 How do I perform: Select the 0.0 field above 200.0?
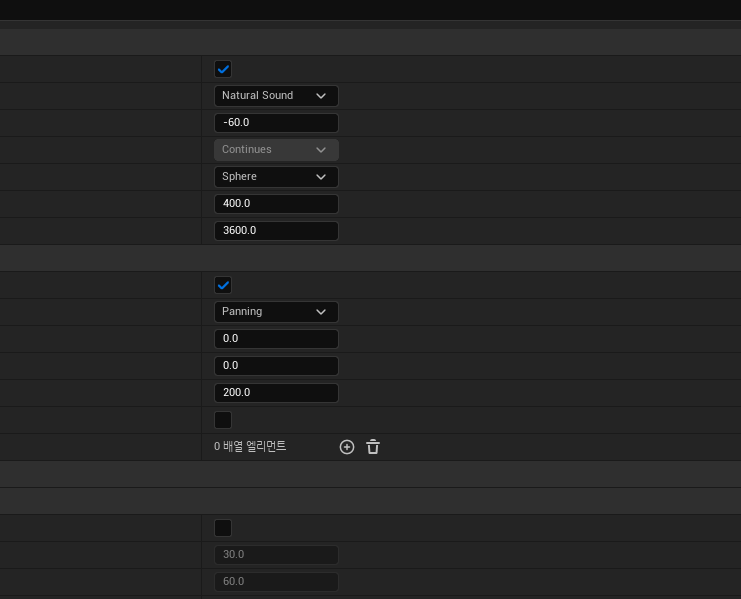tap(276, 366)
